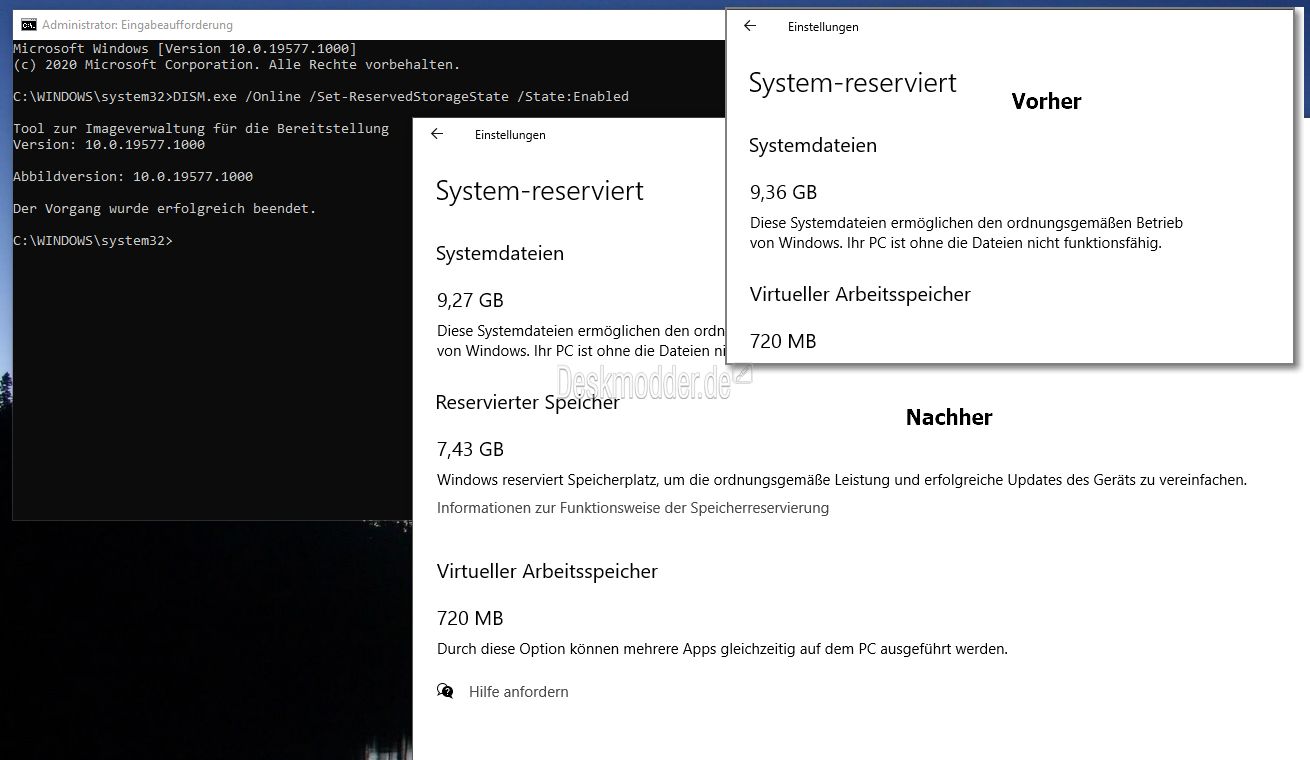Click Virtueller Arbeitsspeicher heading in Nachher window
Image resolution: width=1310 pixels, height=760 pixels.
tap(547, 572)
